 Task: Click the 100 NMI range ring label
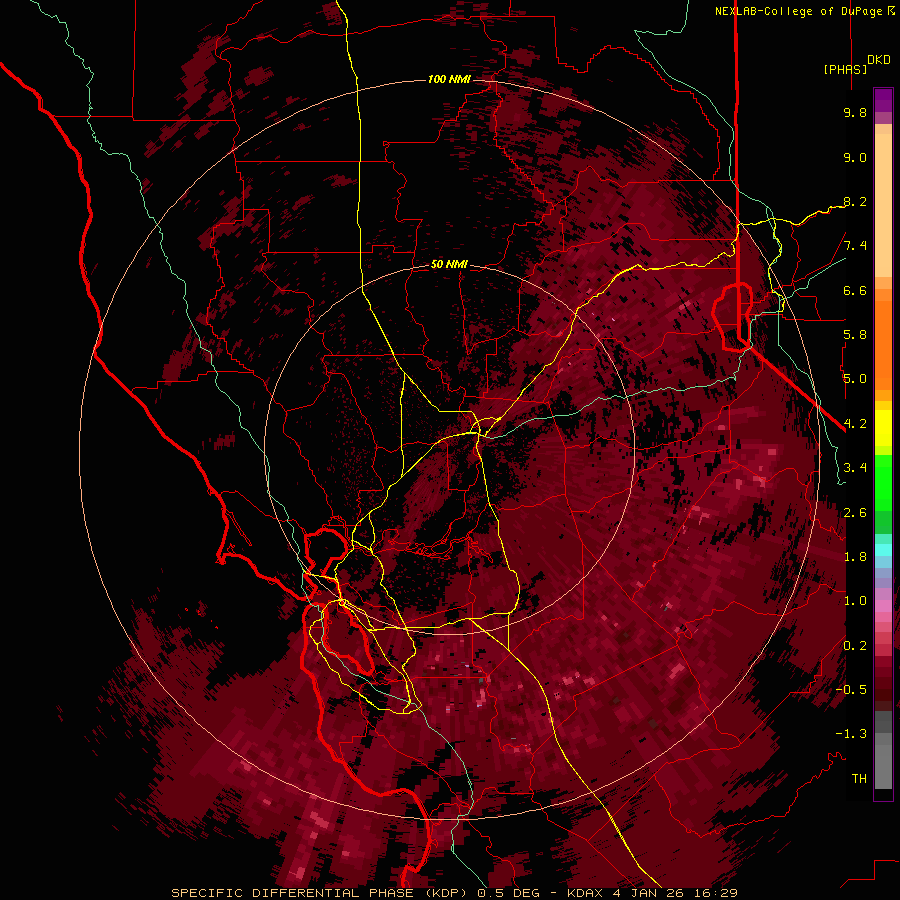coord(449,79)
